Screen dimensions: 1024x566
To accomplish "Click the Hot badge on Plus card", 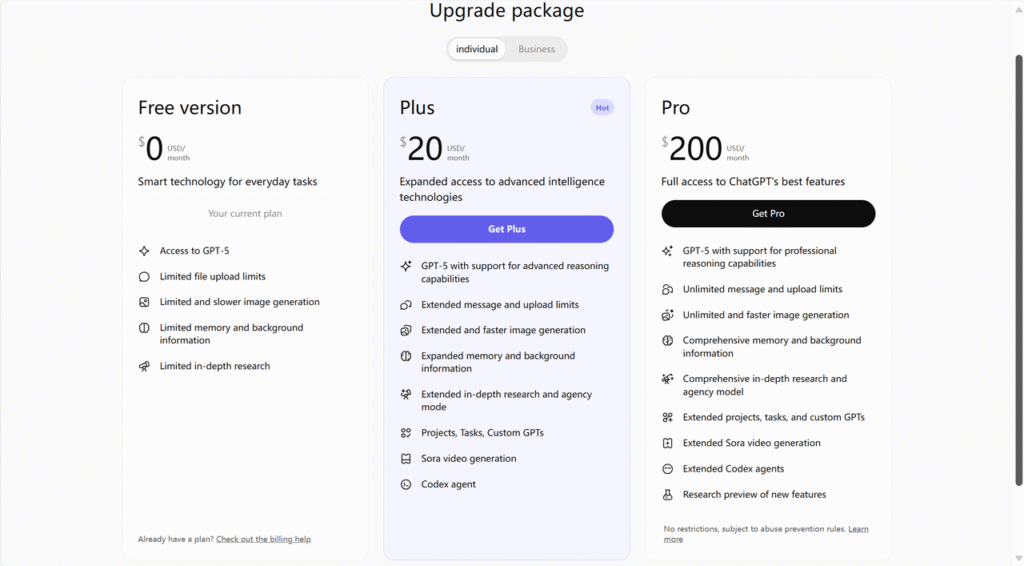I will tap(602, 108).
